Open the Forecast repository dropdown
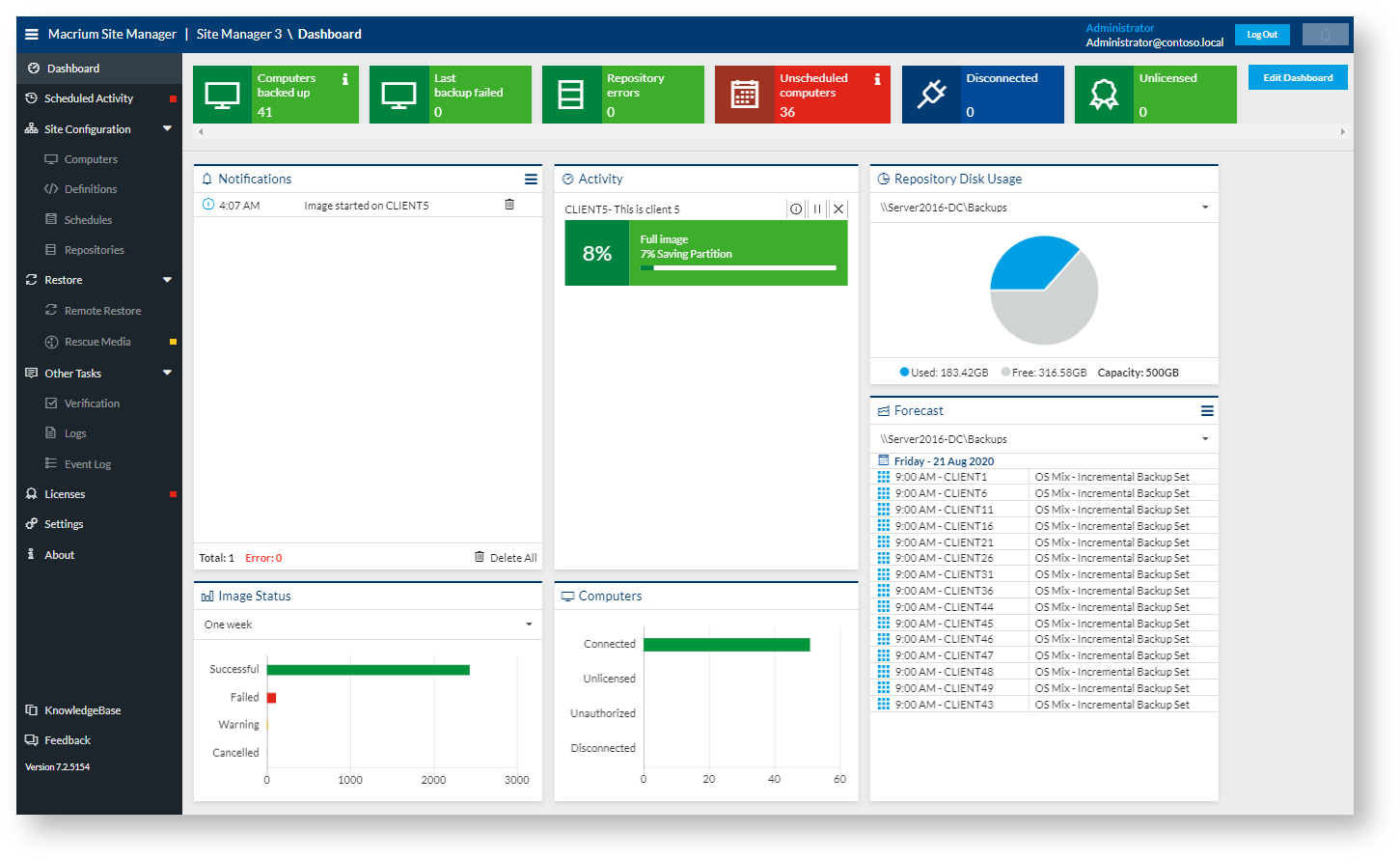The image size is (1400, 861). pyautogui.click(x=1044, y=439)
